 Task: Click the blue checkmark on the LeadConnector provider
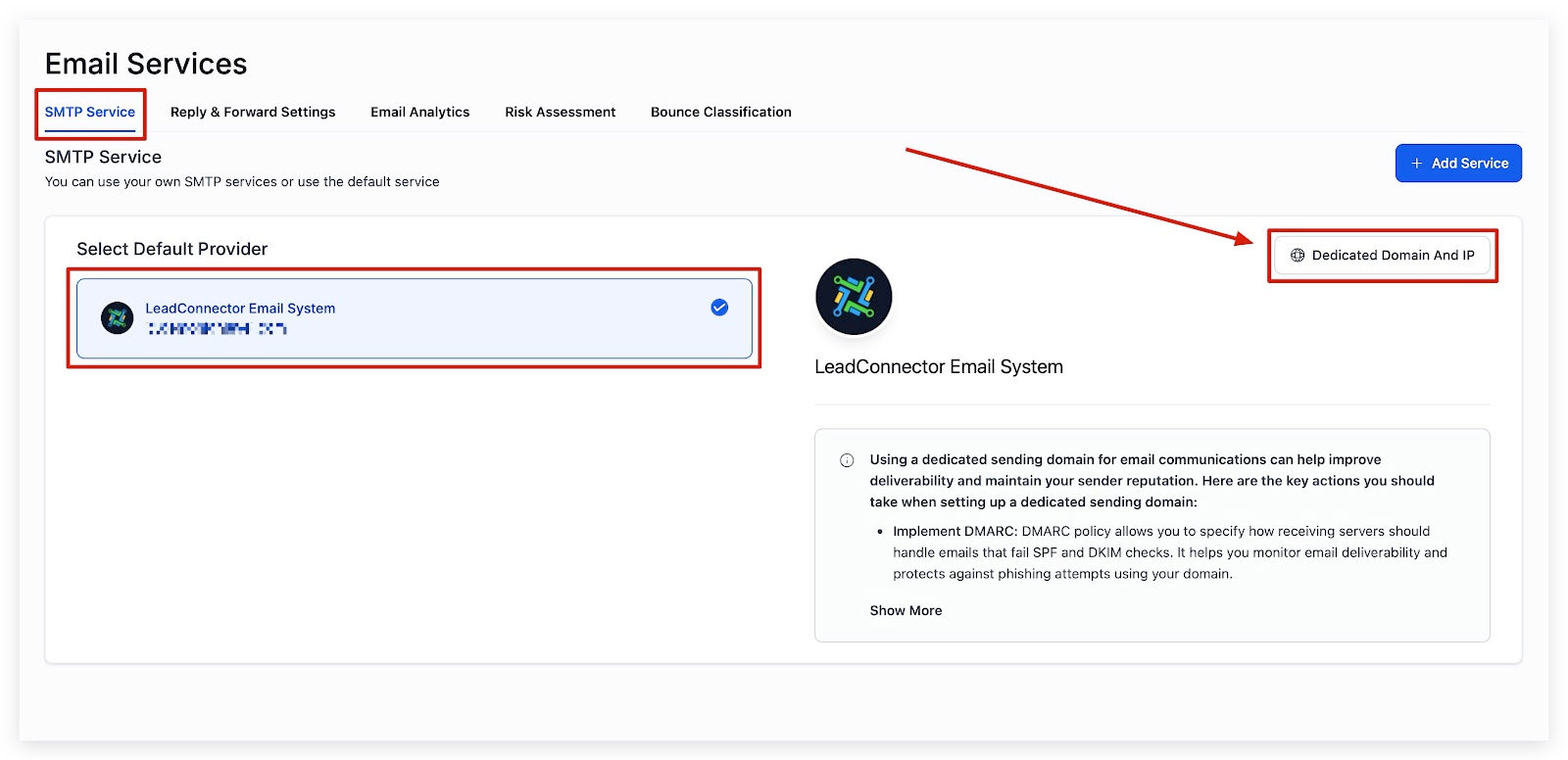[x=719, y=308]
